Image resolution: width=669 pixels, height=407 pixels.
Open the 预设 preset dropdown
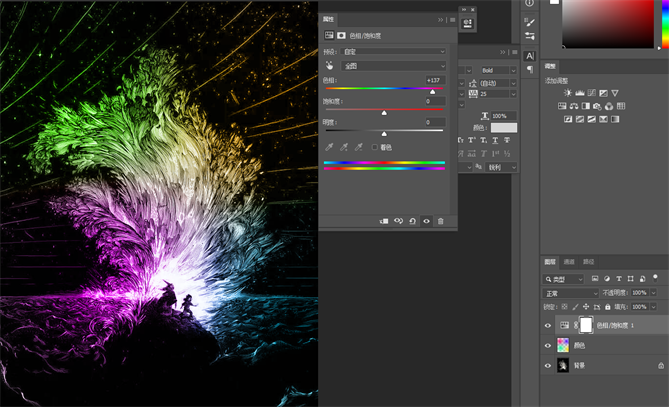pyautogui.click(x=395, y=51)
